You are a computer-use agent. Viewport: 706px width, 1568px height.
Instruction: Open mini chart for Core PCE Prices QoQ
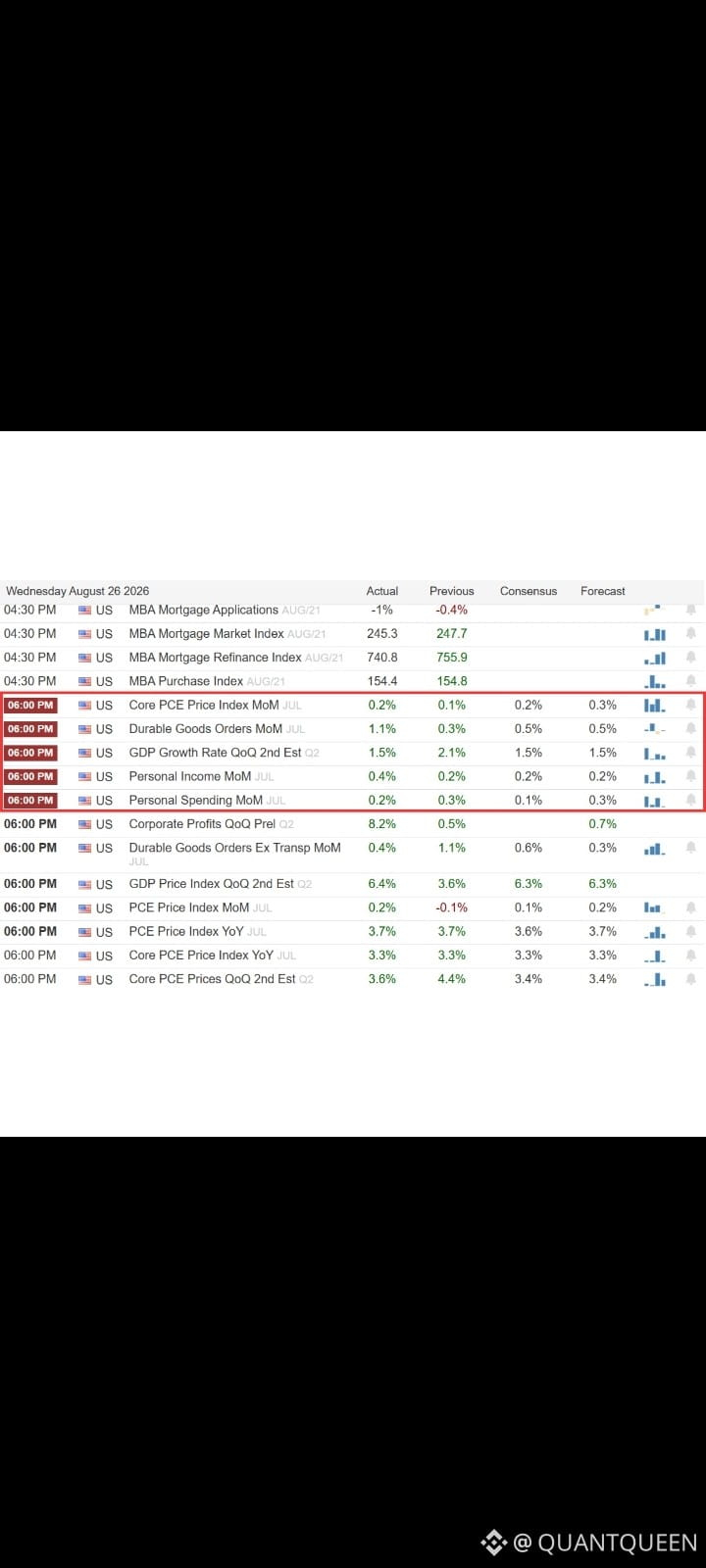655,979
